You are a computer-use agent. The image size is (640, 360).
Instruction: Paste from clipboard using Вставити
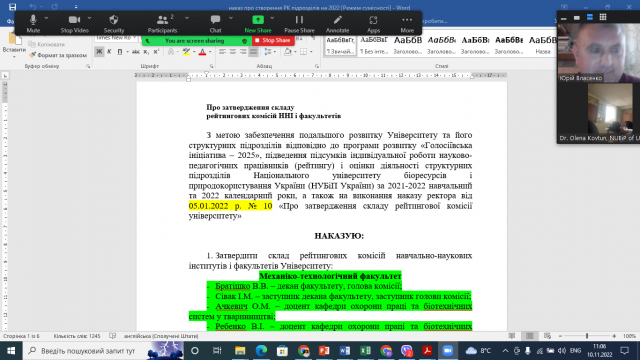tap(13, 46)
